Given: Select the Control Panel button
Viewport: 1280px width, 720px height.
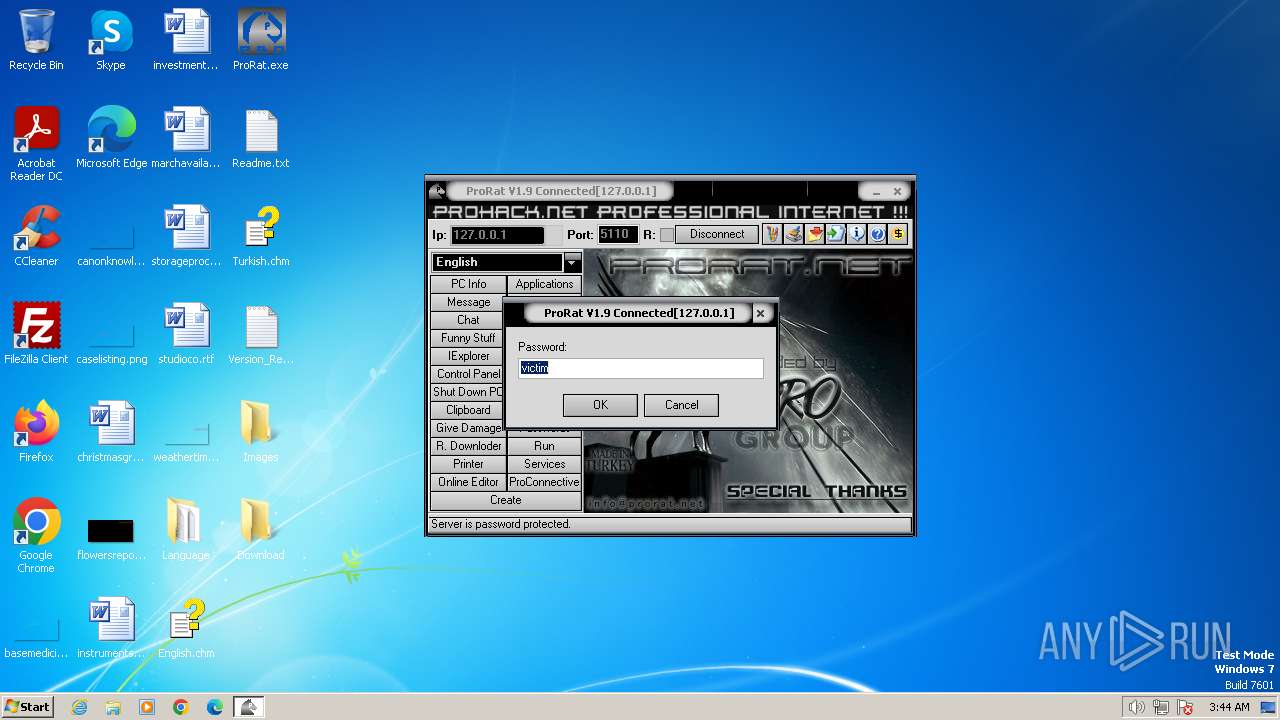Looking at the screenshot, I should [x=468, y=374].
